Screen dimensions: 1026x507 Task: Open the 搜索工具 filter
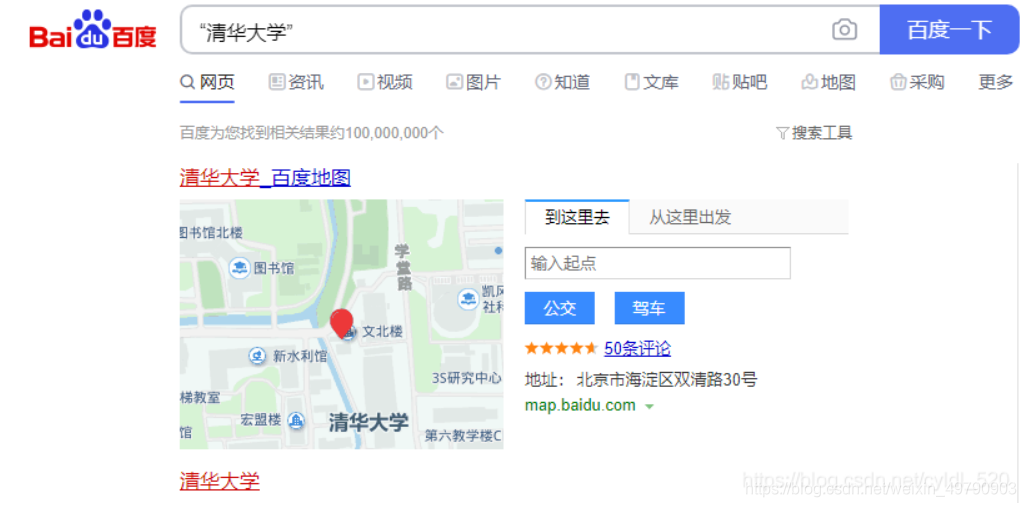point(814,133)
